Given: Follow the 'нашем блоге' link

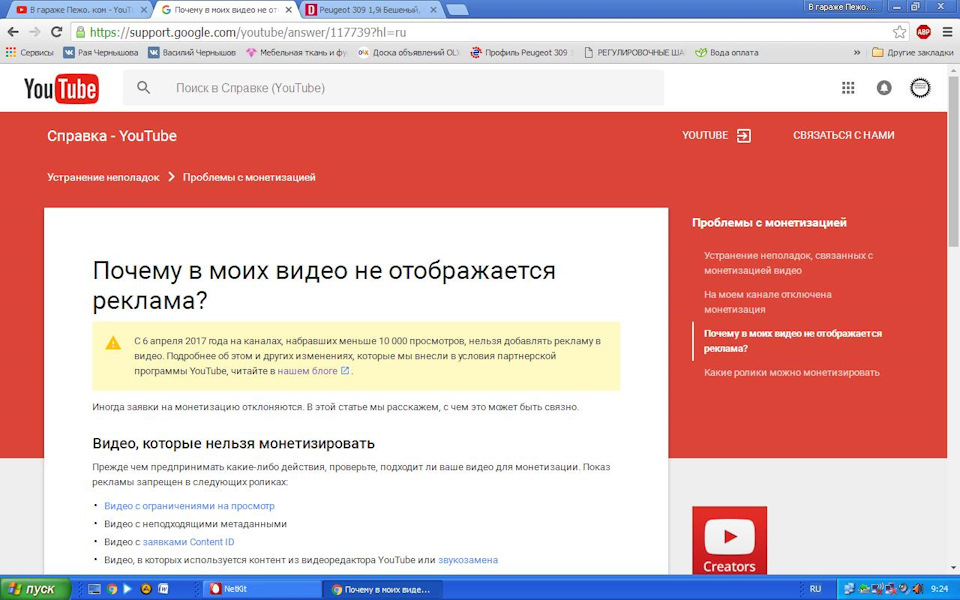Looking at the screenshot, I should click(307, 370).
